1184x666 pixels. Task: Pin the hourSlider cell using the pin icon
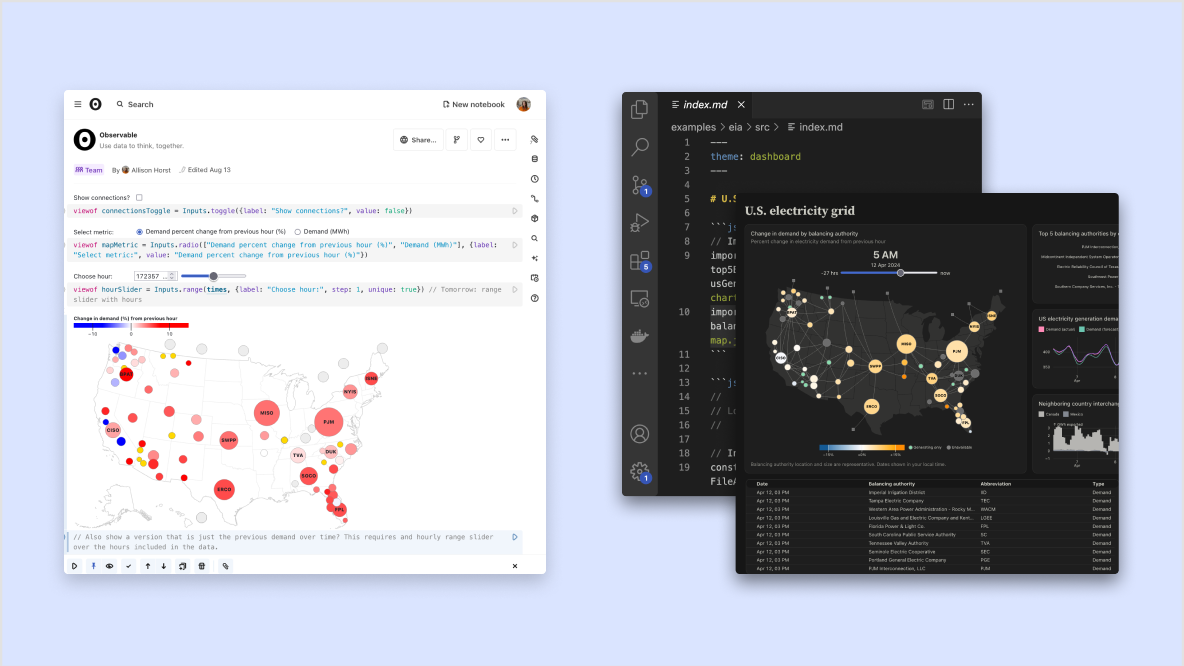(x=91, y=565)
